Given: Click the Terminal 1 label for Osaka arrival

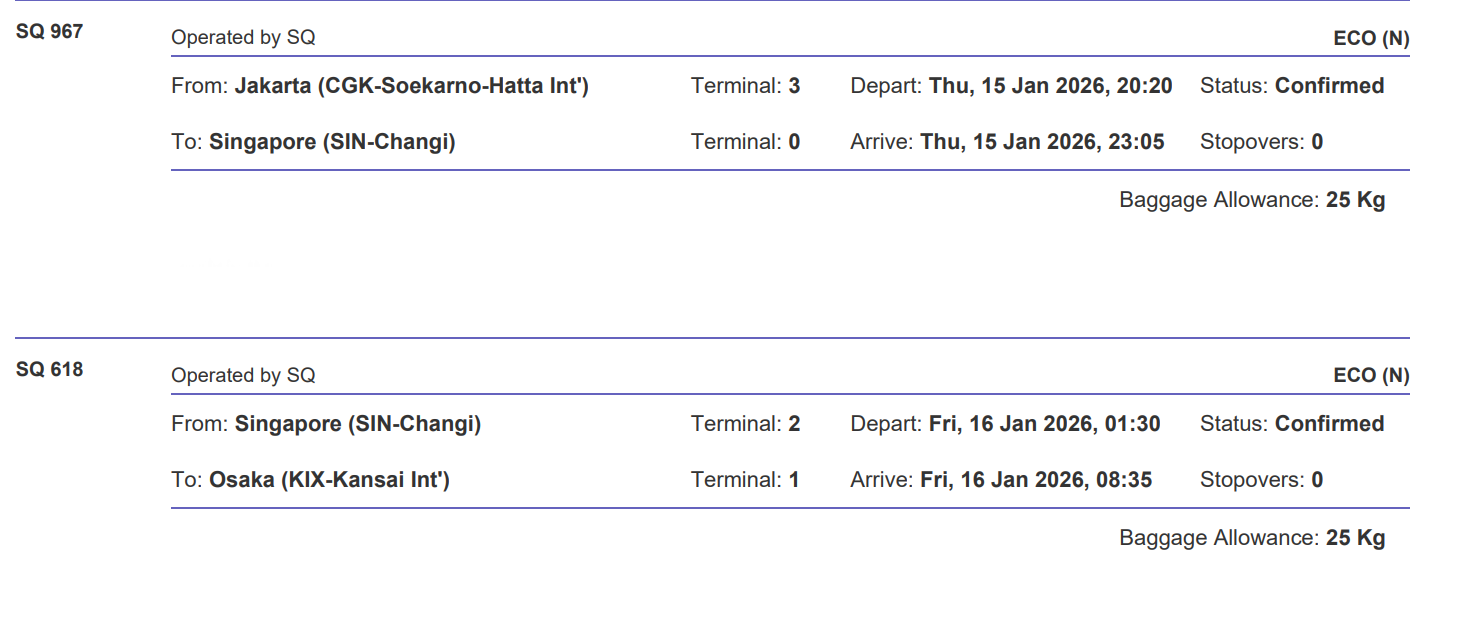Looking at the screenshot, I should 745,480.
